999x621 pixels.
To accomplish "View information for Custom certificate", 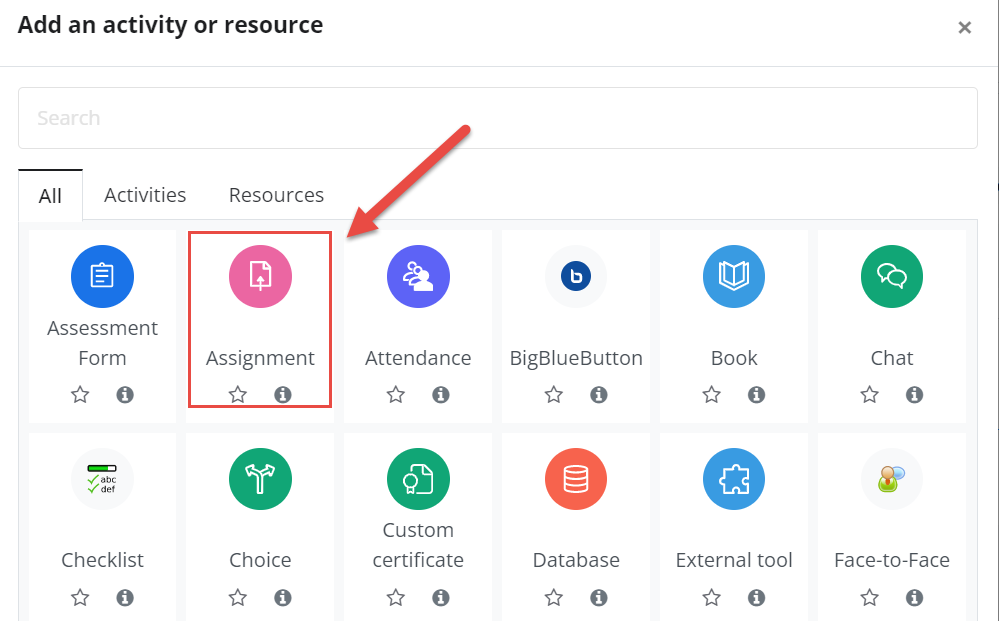I will click(441, 597).
